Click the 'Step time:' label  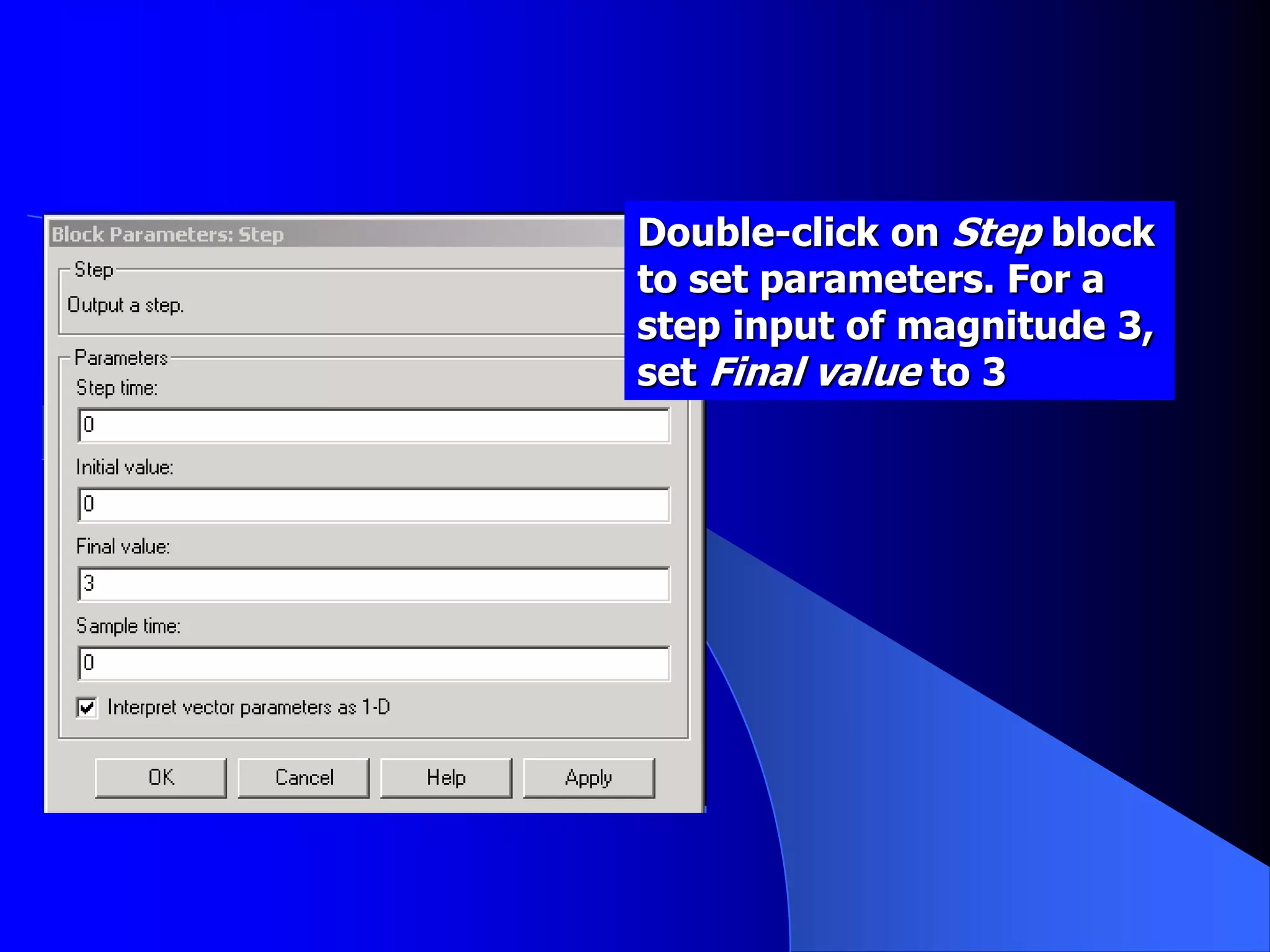(x=117, y=388)
